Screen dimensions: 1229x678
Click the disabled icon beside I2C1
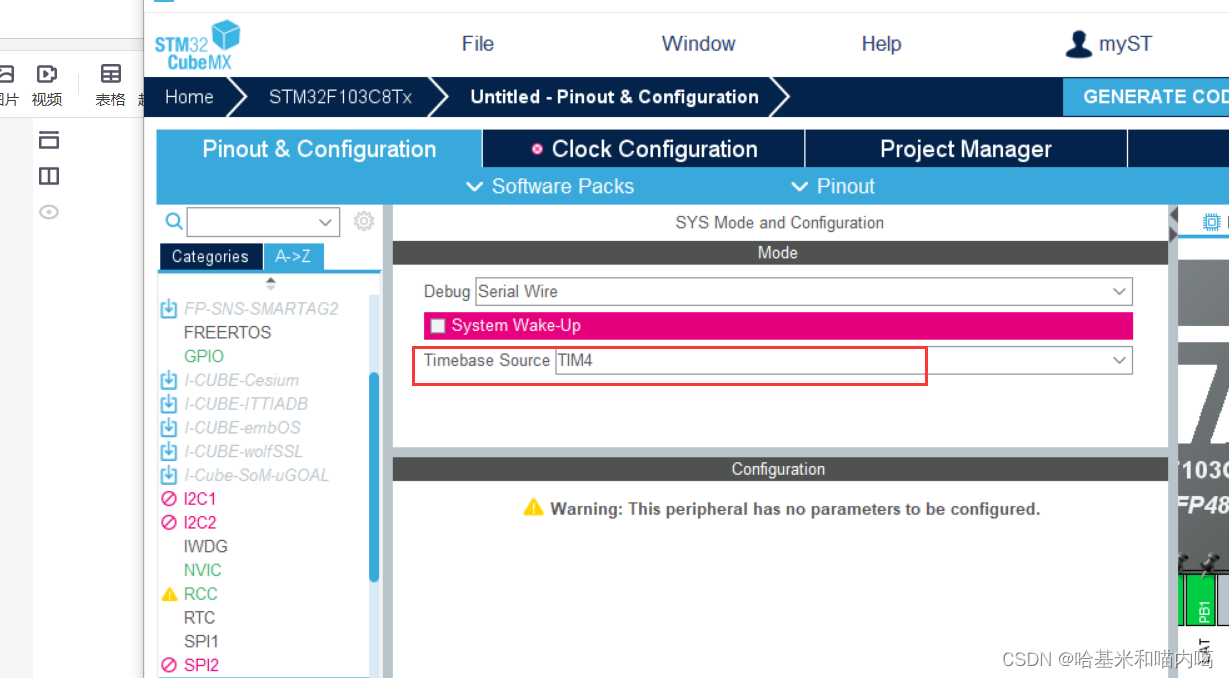[169, 499]
